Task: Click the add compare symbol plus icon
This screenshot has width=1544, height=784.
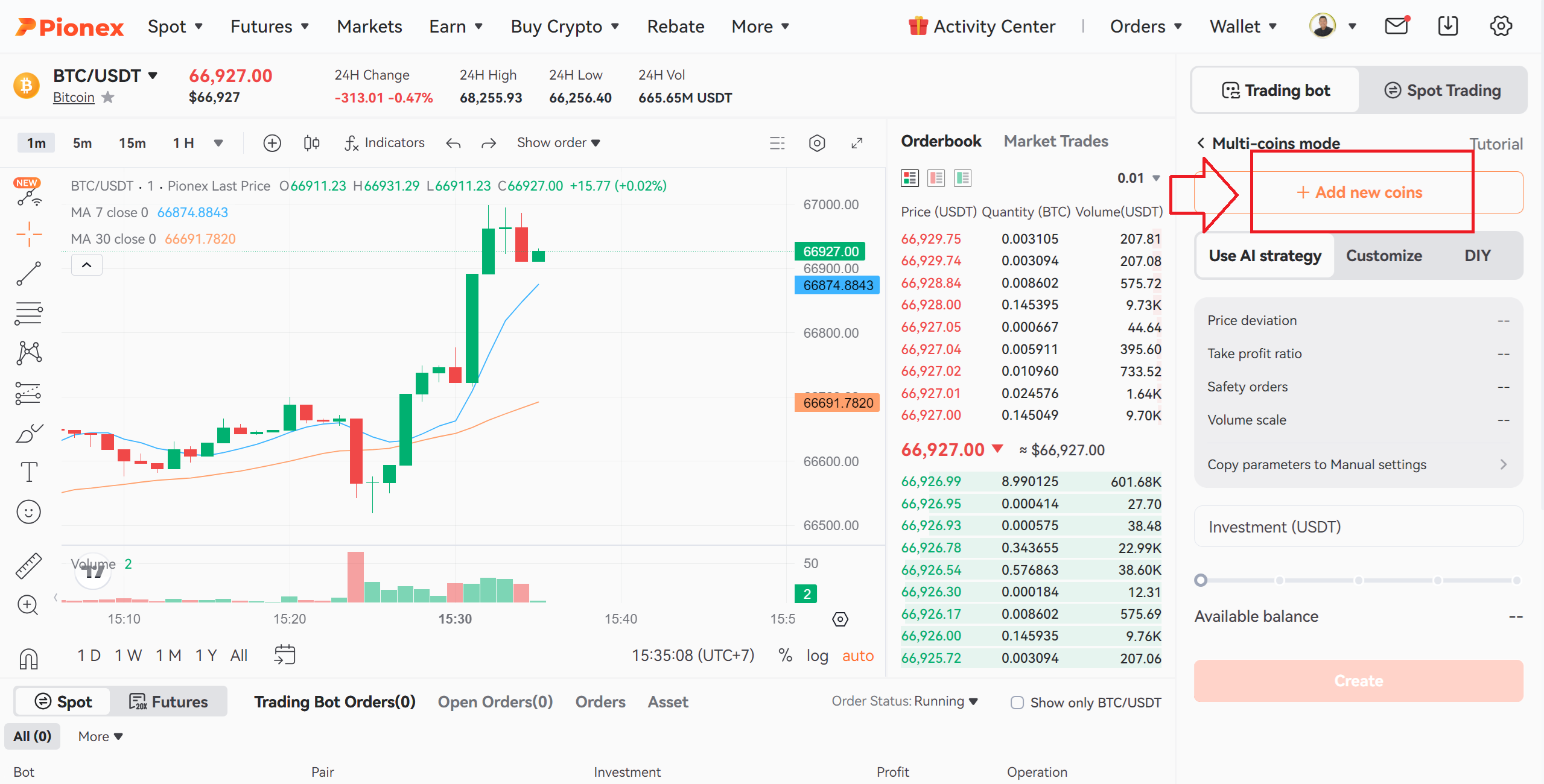Action: click(x=272, y=143)
